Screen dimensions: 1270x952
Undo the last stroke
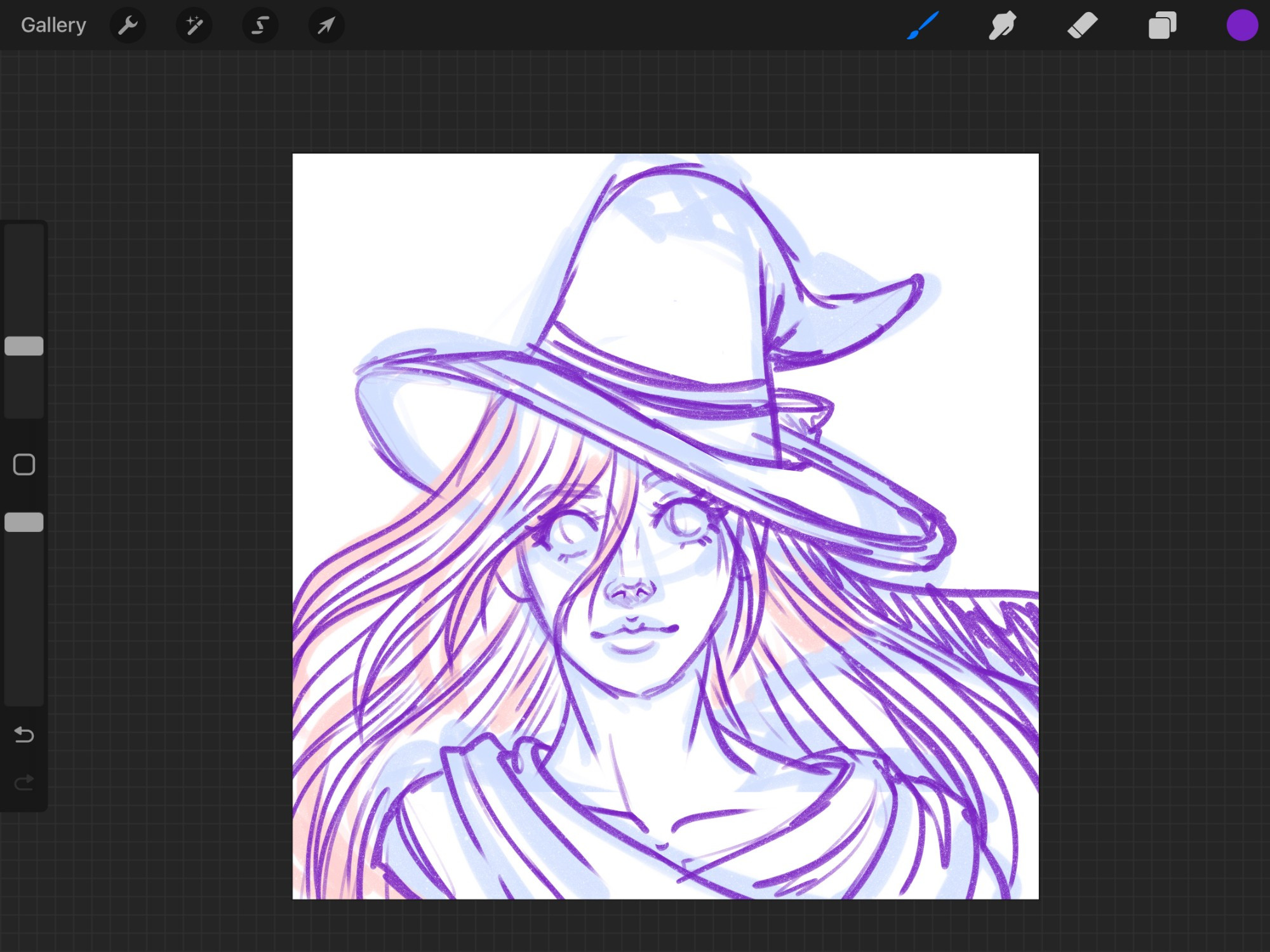click(24, 734)
